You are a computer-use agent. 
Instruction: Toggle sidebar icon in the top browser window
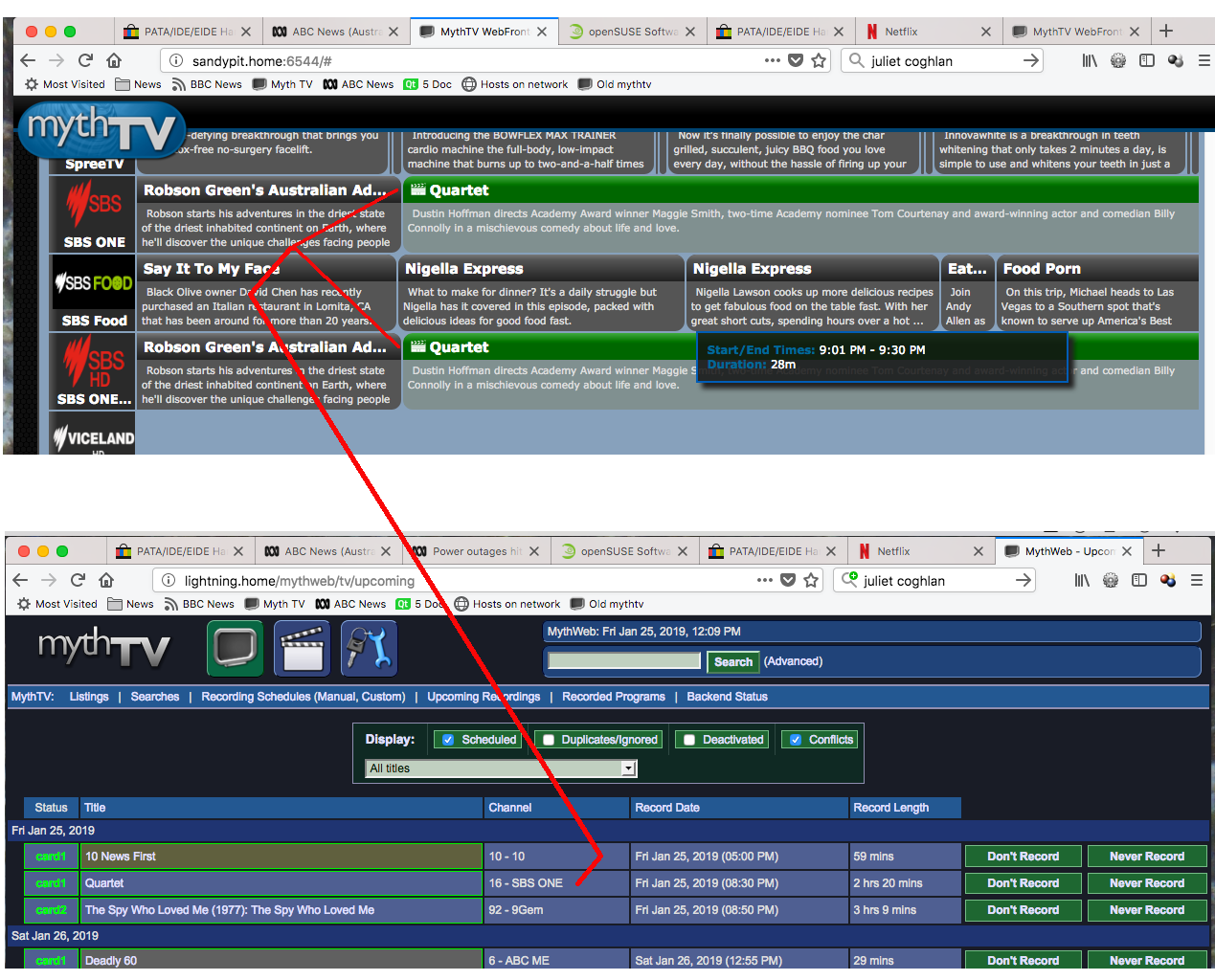tap(1147, 60)
